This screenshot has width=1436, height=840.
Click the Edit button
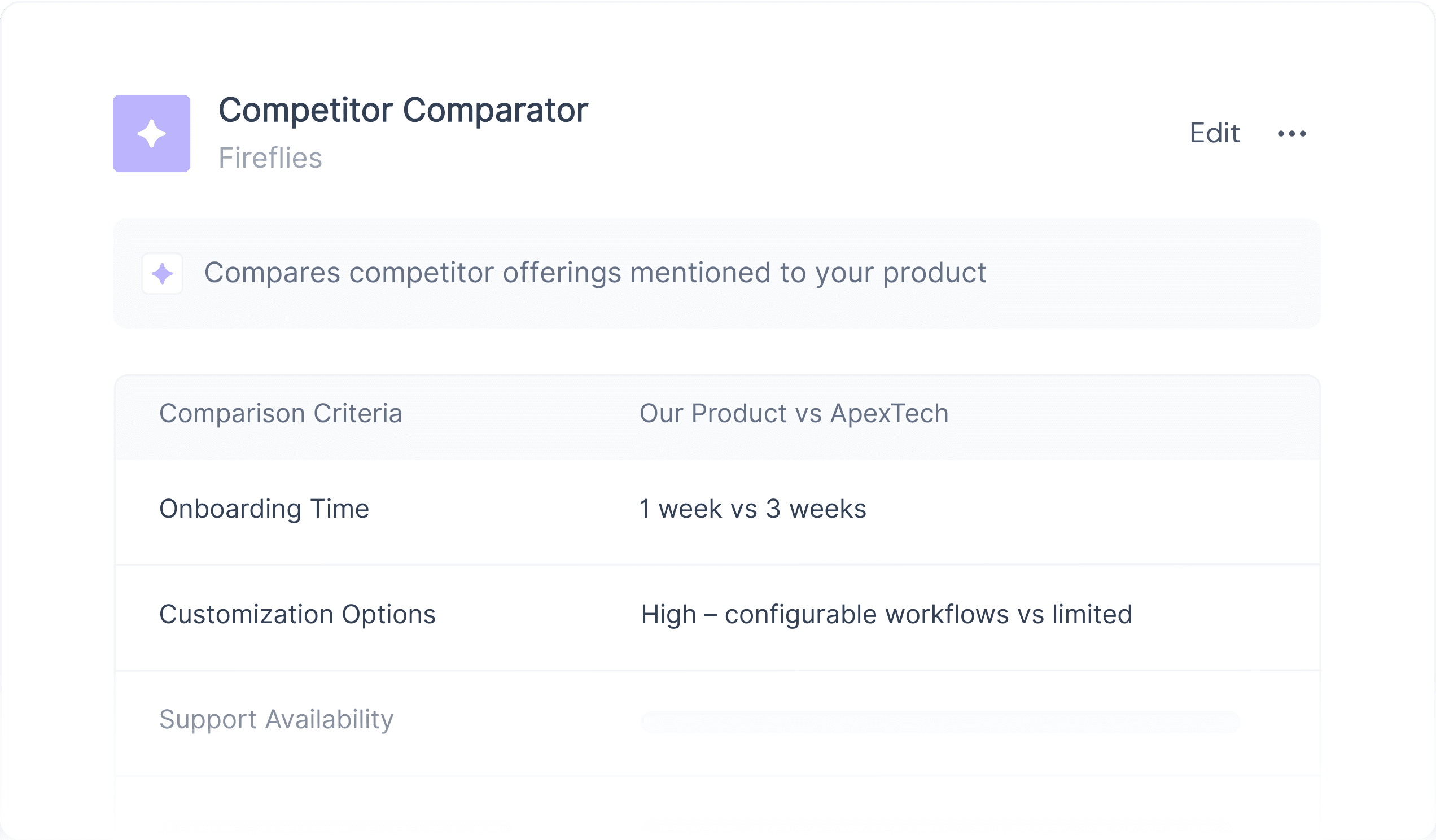1214,133
